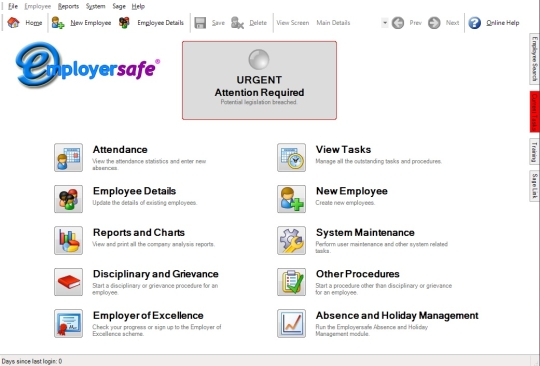Click 'Manage all the outstanding tasks' description
540x366 pixels.
pyautogui.click(x=378, y=161)
